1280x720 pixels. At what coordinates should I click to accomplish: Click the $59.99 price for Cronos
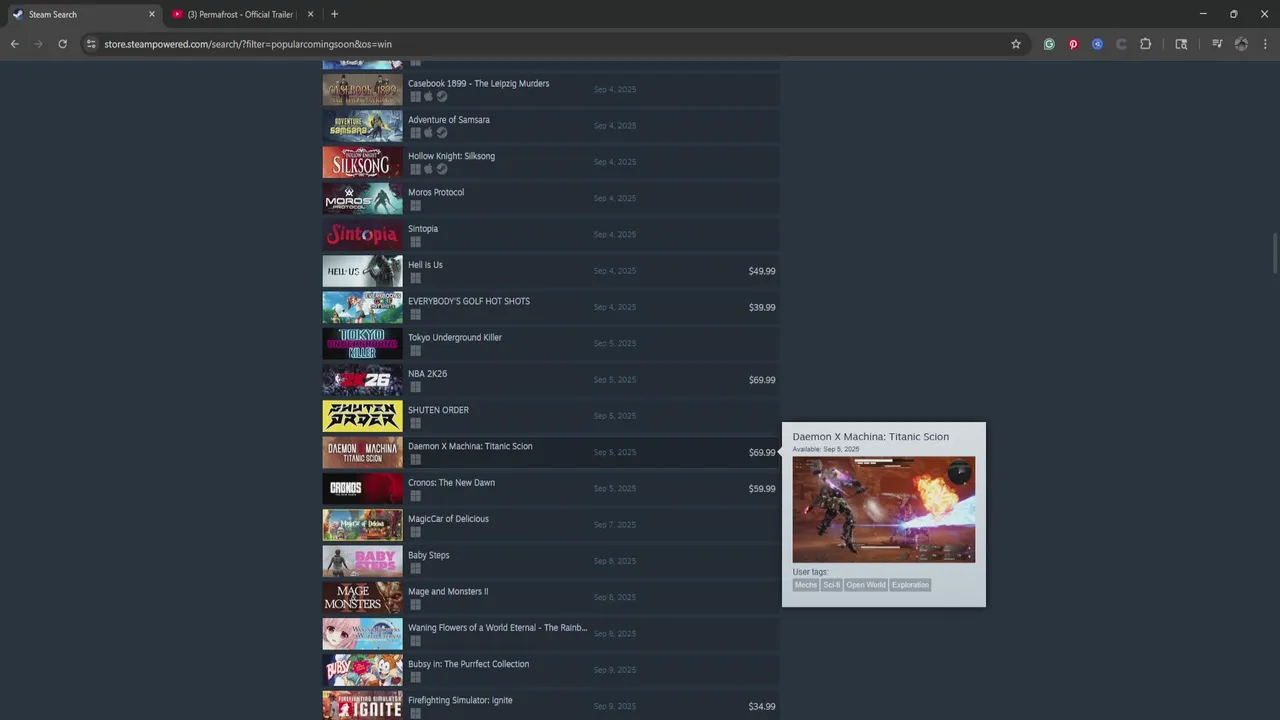coord(762,489)
